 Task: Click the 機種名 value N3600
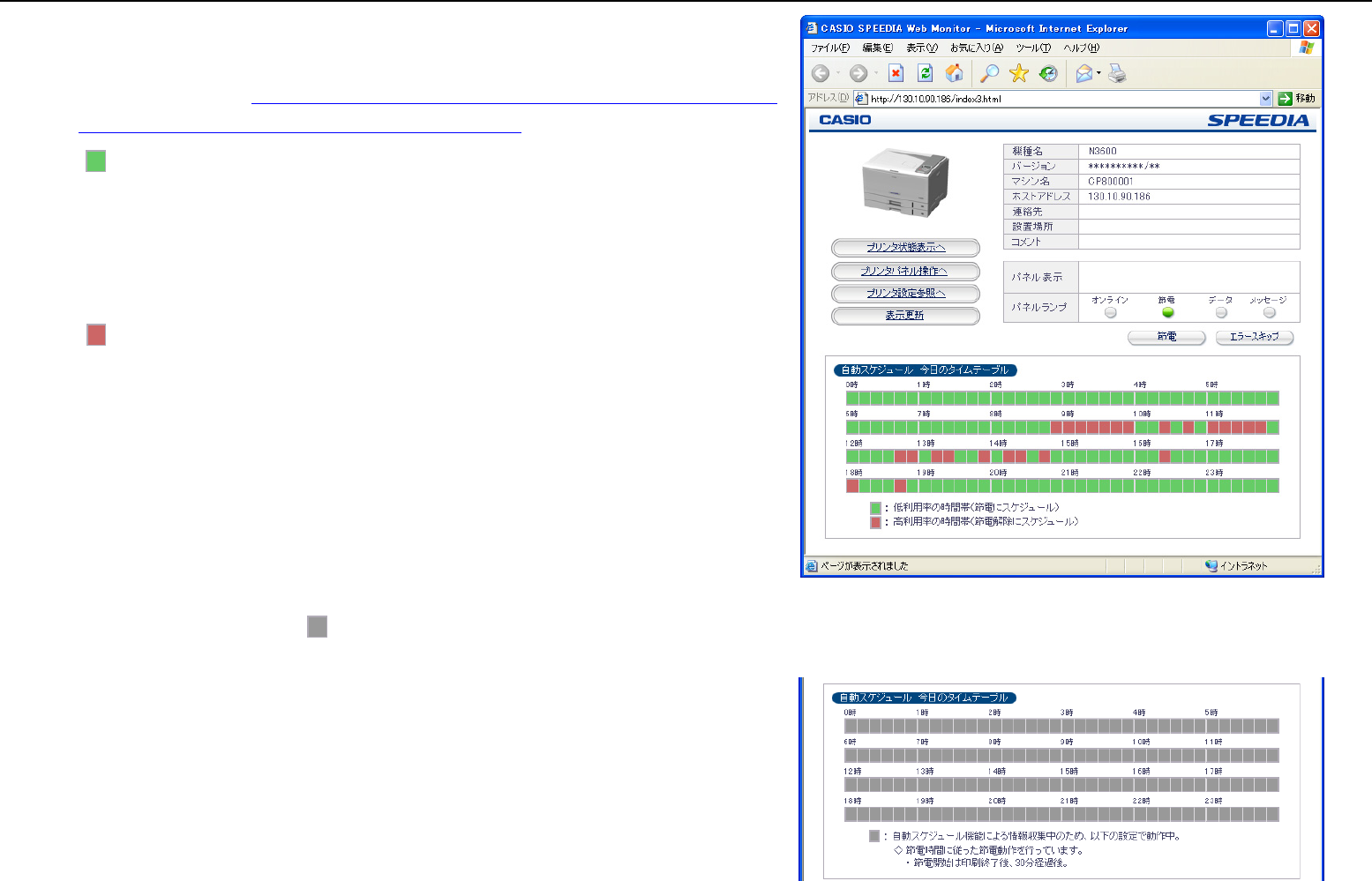pyautogui.click(x=1102, y=152)
